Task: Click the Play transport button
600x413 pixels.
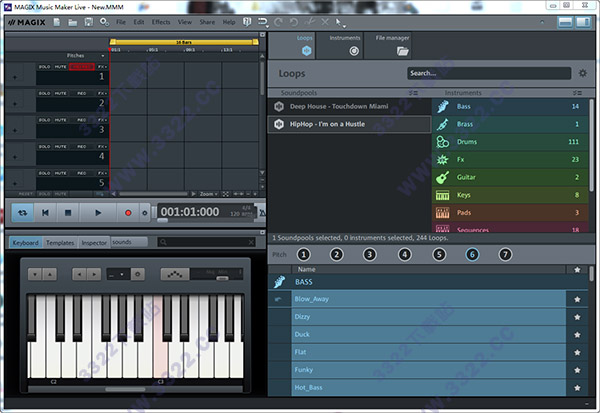Action: (x=98, y=212)
